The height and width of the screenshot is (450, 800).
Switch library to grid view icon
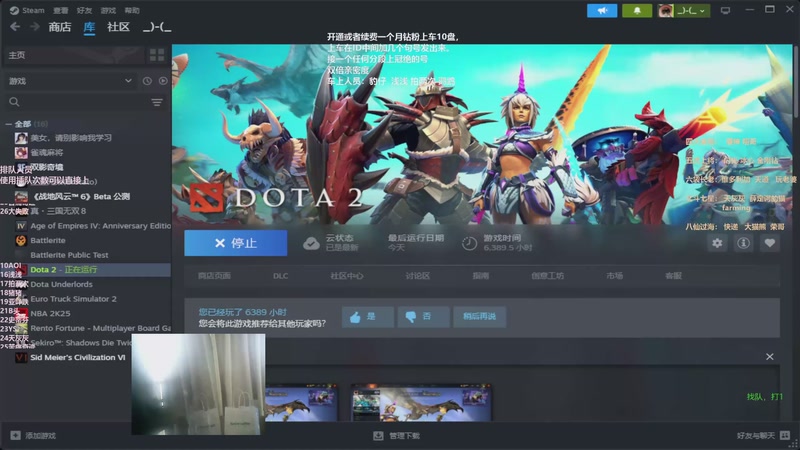[157, 55]
